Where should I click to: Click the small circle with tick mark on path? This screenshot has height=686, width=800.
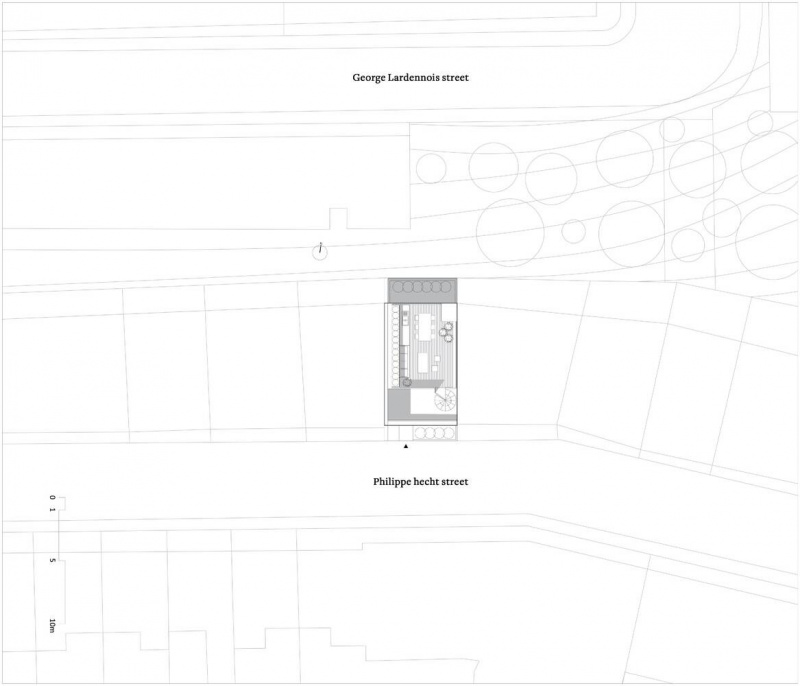click(319, 251)
